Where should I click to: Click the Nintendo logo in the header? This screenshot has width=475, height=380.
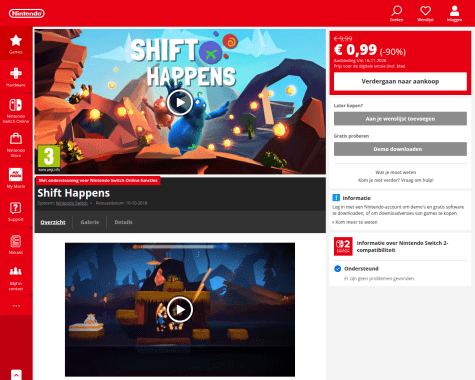[27, 13]
